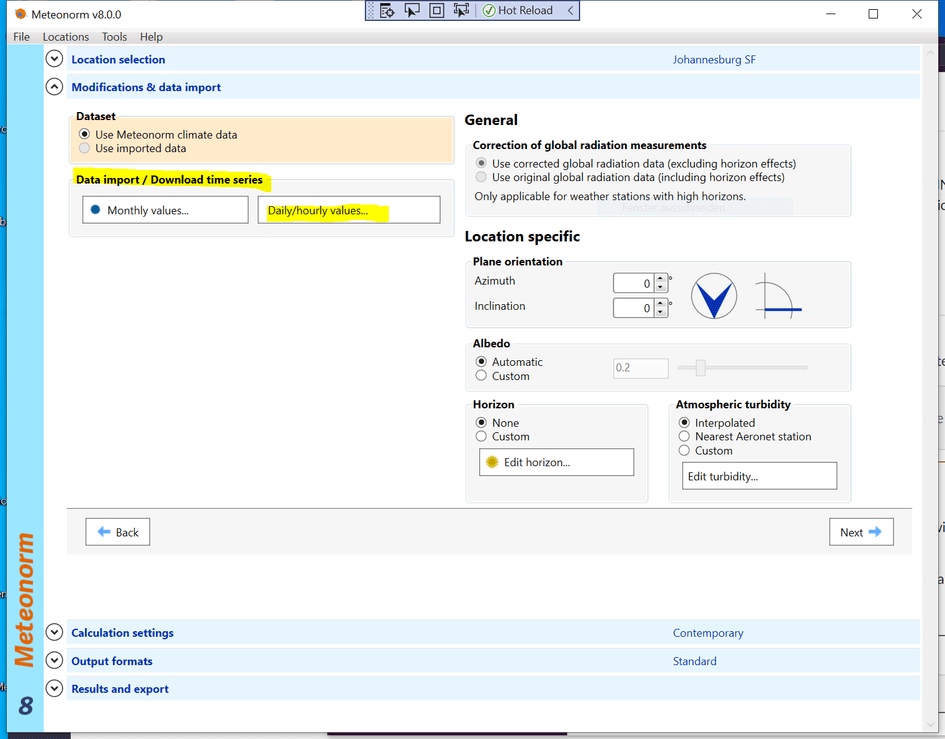The image size is (945, 739).
Task: Select Use imported data option
Action: tap(84, 148)
